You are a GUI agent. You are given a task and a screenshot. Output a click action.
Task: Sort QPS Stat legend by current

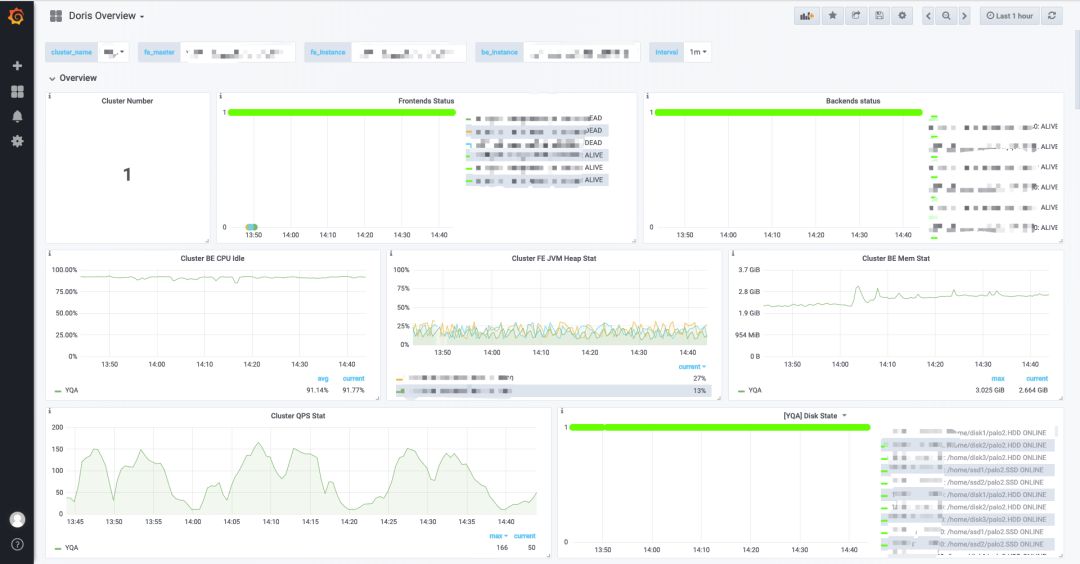point(524,536)
